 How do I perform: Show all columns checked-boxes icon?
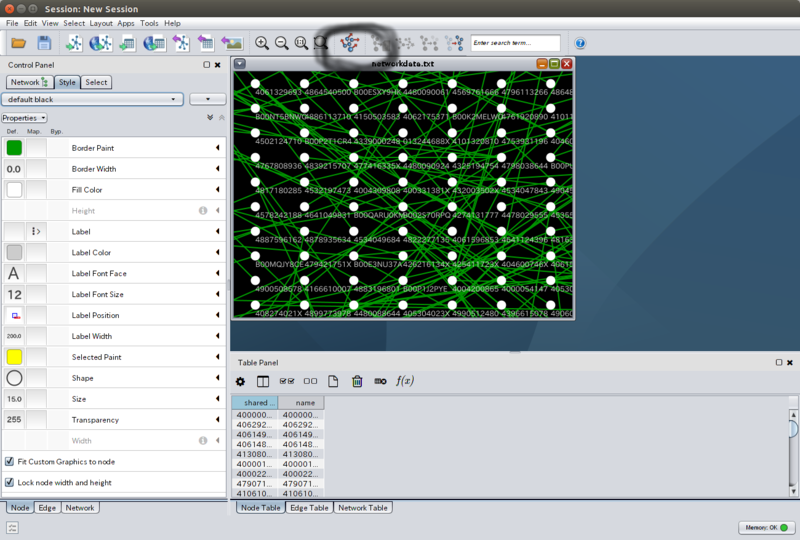(287, 381)
